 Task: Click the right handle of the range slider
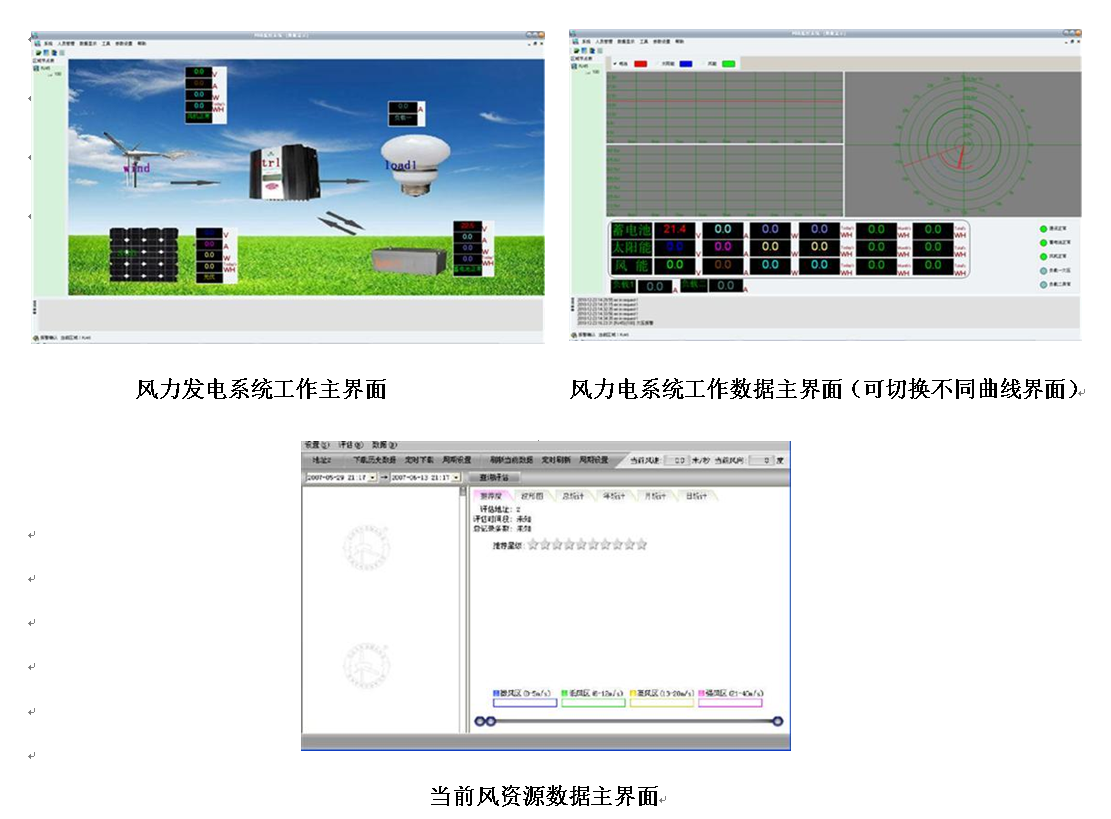tap(778, 721)
